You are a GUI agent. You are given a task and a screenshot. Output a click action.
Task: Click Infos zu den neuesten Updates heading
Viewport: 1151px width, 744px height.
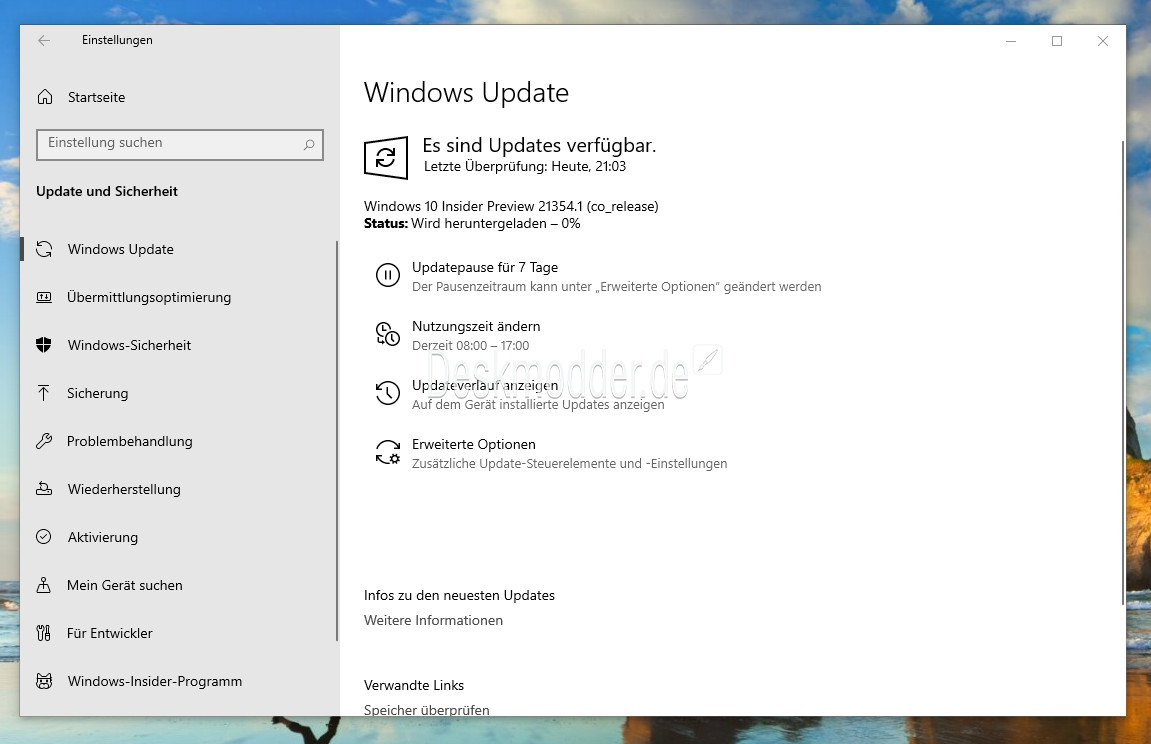[x=460, y=595]
